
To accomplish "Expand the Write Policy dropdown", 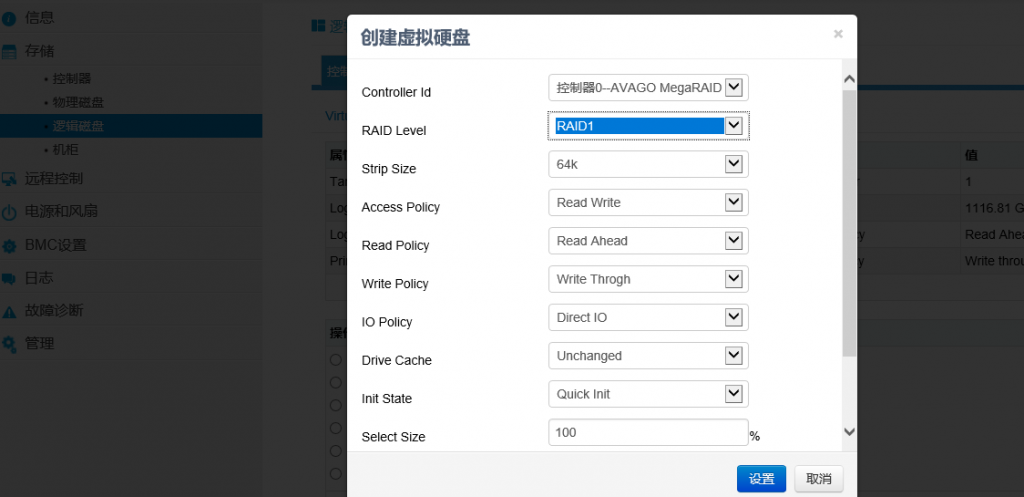I will click(648, 279).
